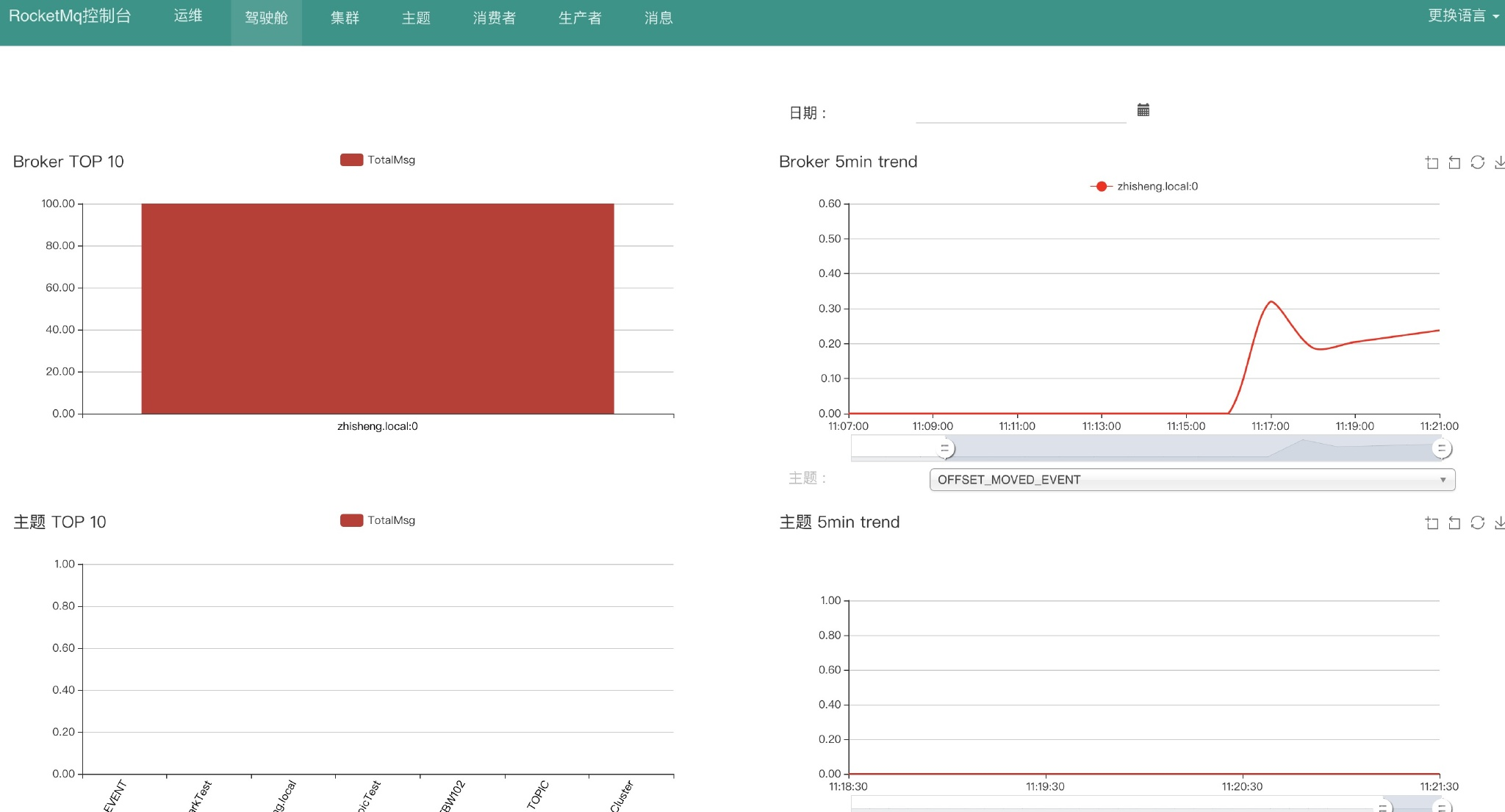Viewport: 1505px width, 812px height.
Task: Switch to the 消息 tab
Action: (x=658, y=18)
